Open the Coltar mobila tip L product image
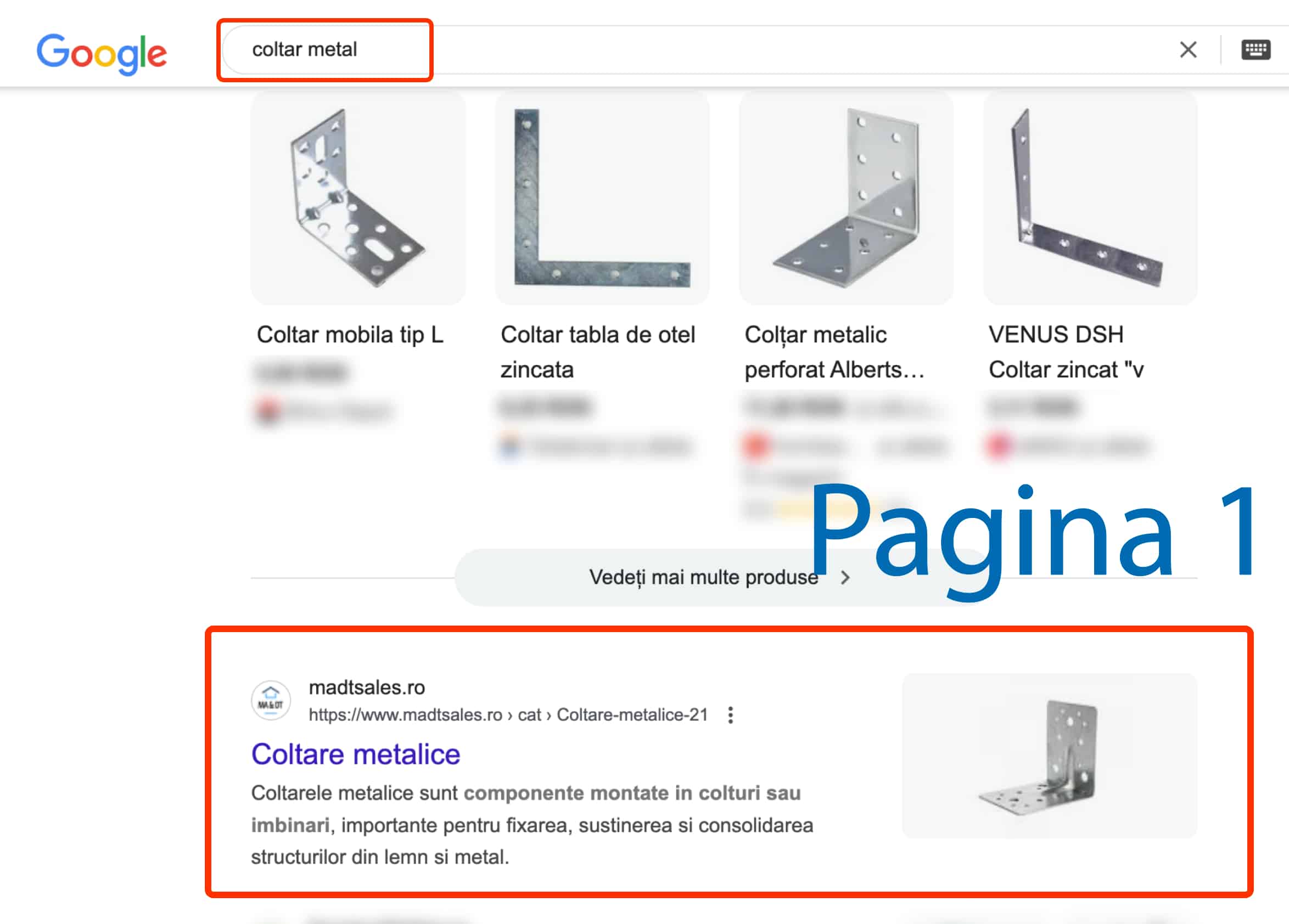The image size is (1289, 924). [x=358, y=198]
